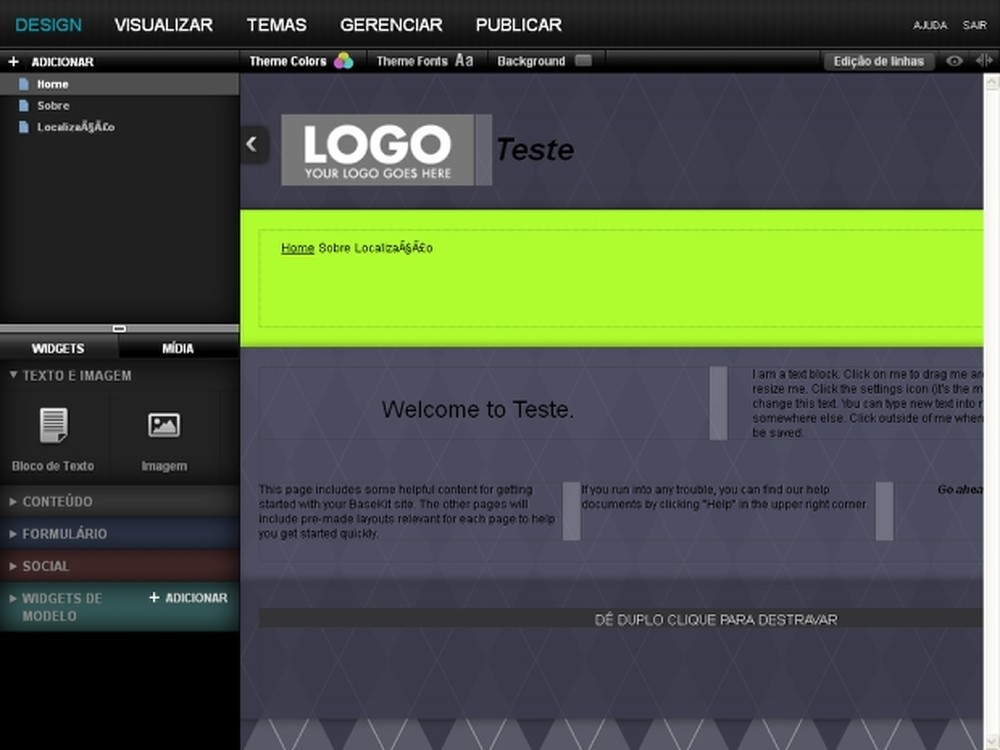The image size is (1000, 750).
Task: Open the Design menu
Action: (x=48, y=25)
